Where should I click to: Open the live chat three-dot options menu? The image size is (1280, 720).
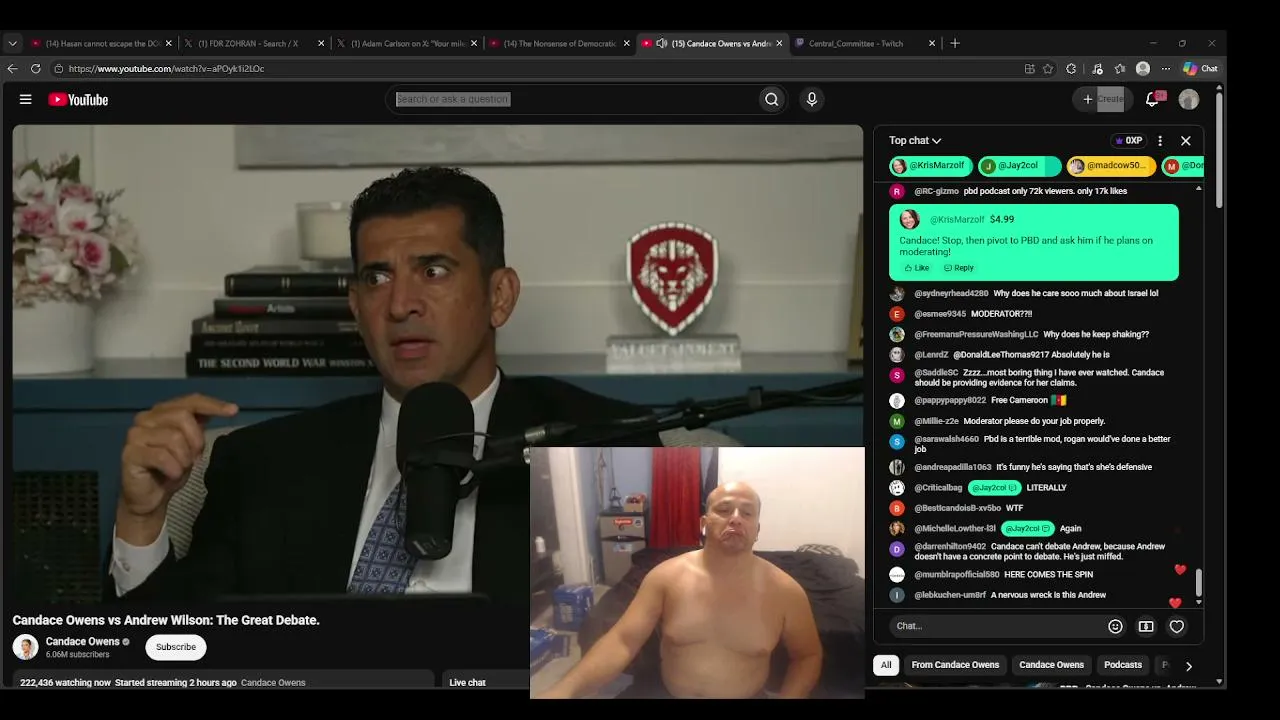click(1160, 141)
